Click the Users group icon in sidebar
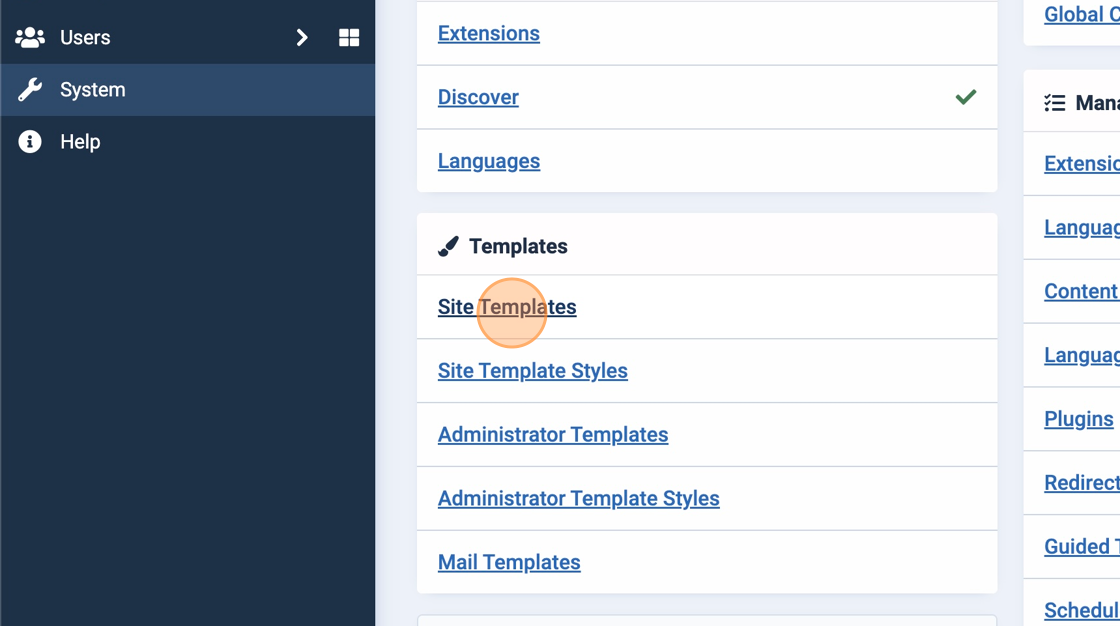The image size is (1120, 626). (x=30, y=38)
